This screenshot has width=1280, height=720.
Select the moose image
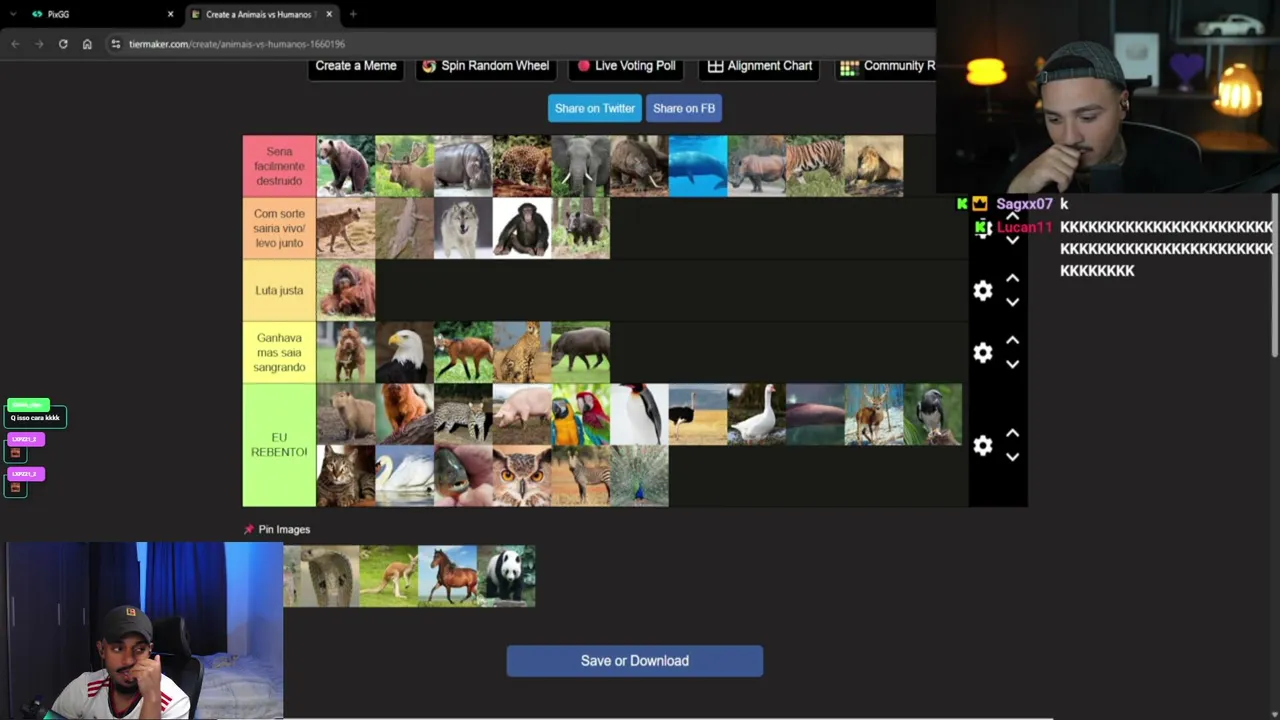click(x=404, y=166)
